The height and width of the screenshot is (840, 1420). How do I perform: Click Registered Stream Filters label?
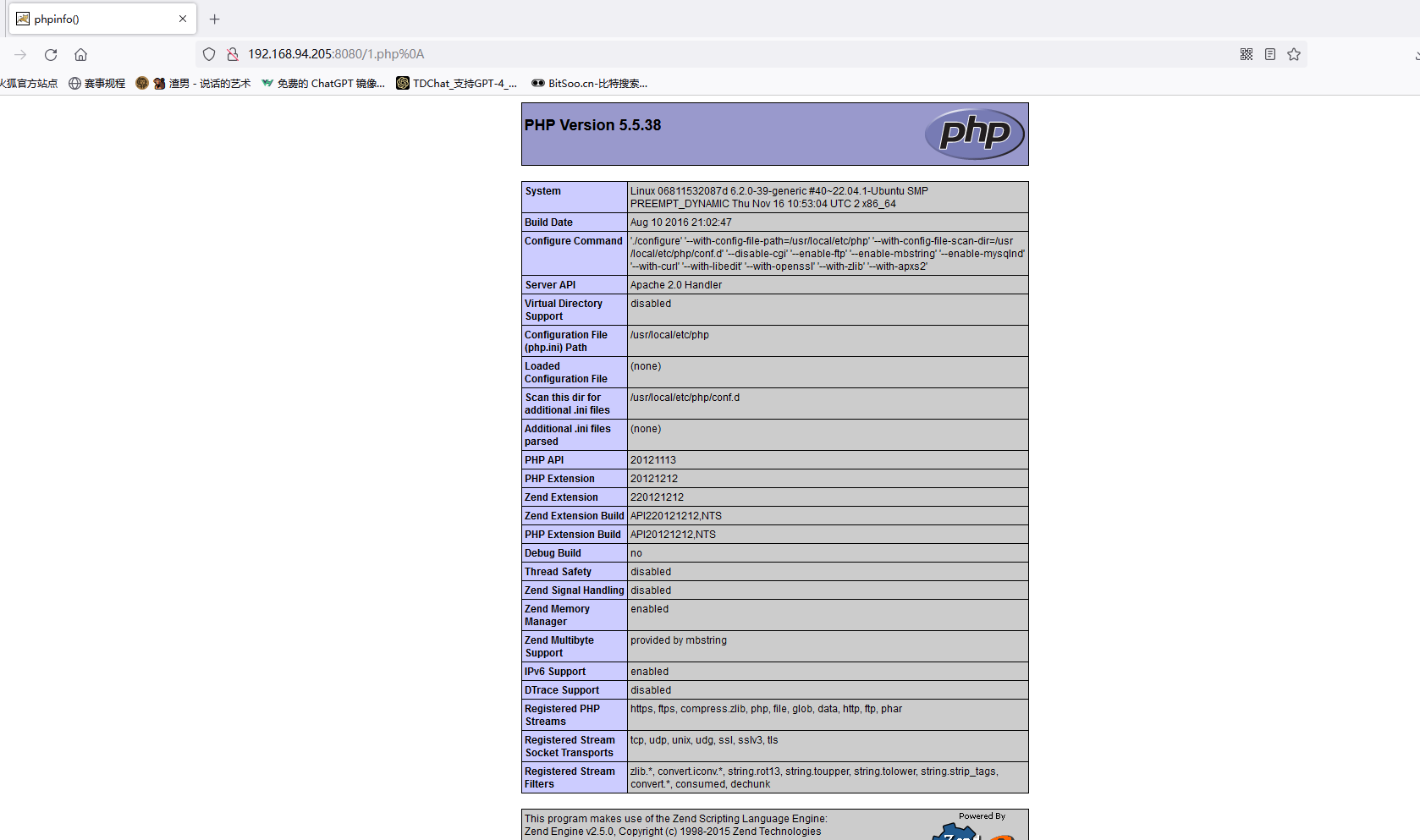(x=570, y=777)
